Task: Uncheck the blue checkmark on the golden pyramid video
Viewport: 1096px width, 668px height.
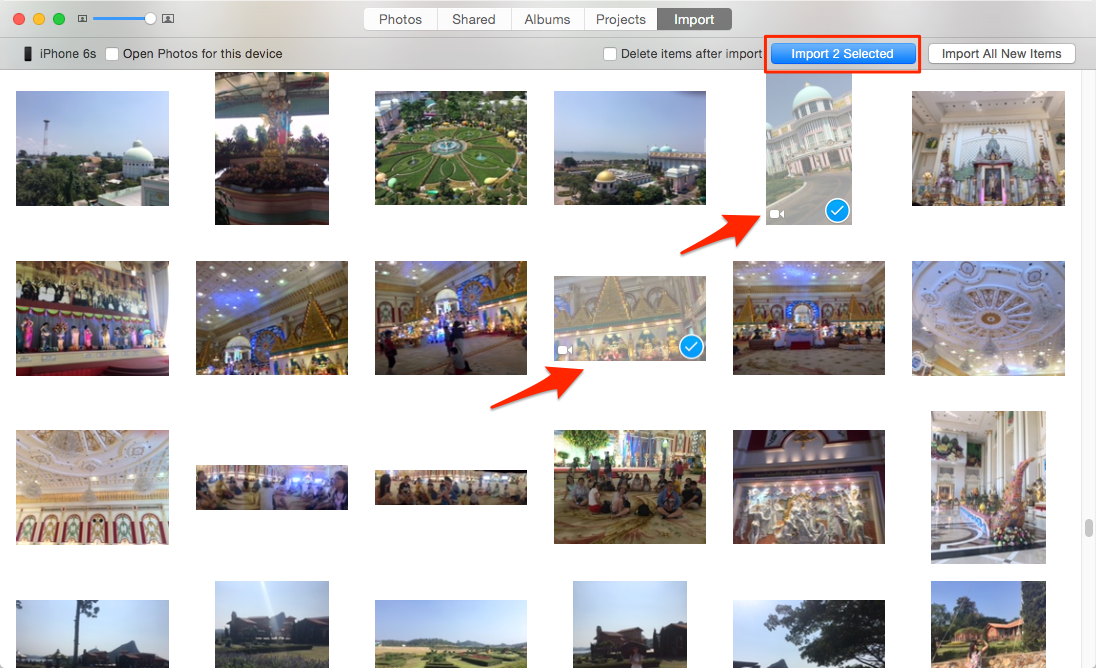Action: point(691,347)
